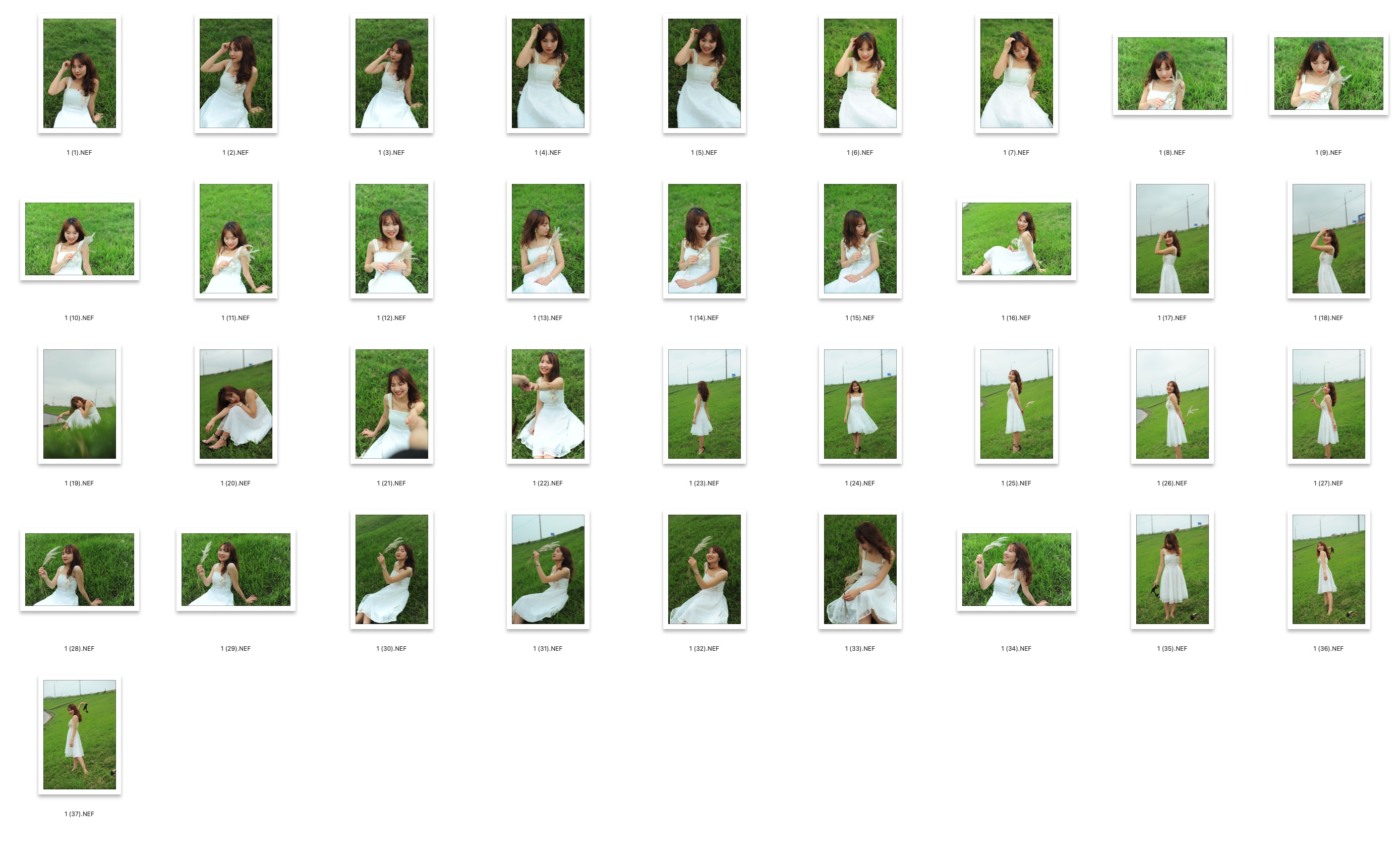Select the foggy photo 1 (19).NEF
1400x865 pixels.
tap(80, 404)
